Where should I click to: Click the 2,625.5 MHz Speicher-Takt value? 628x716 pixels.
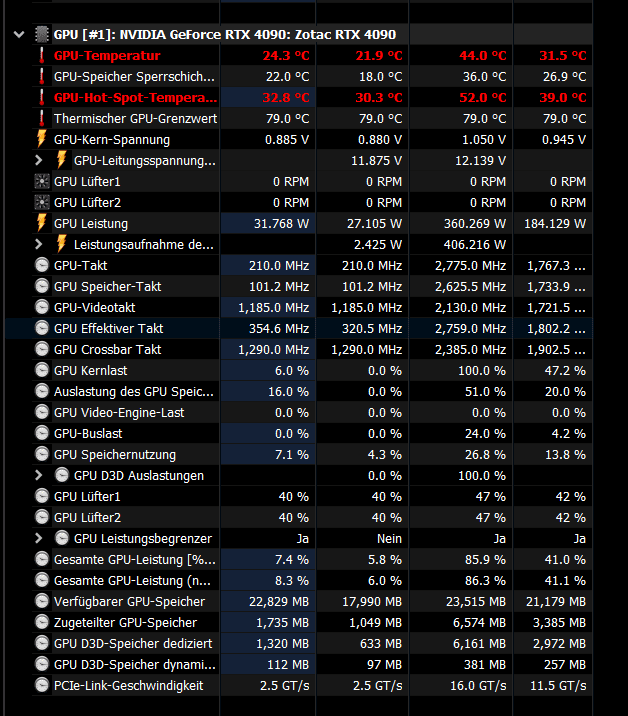tap(470, 287)
